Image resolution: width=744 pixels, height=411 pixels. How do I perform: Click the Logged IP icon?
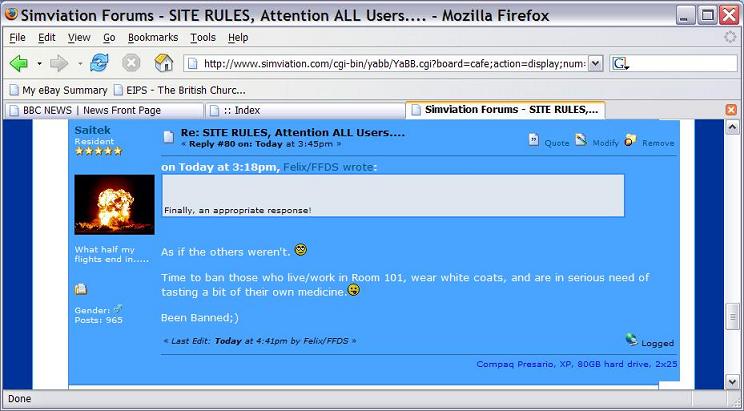point(631,340)
